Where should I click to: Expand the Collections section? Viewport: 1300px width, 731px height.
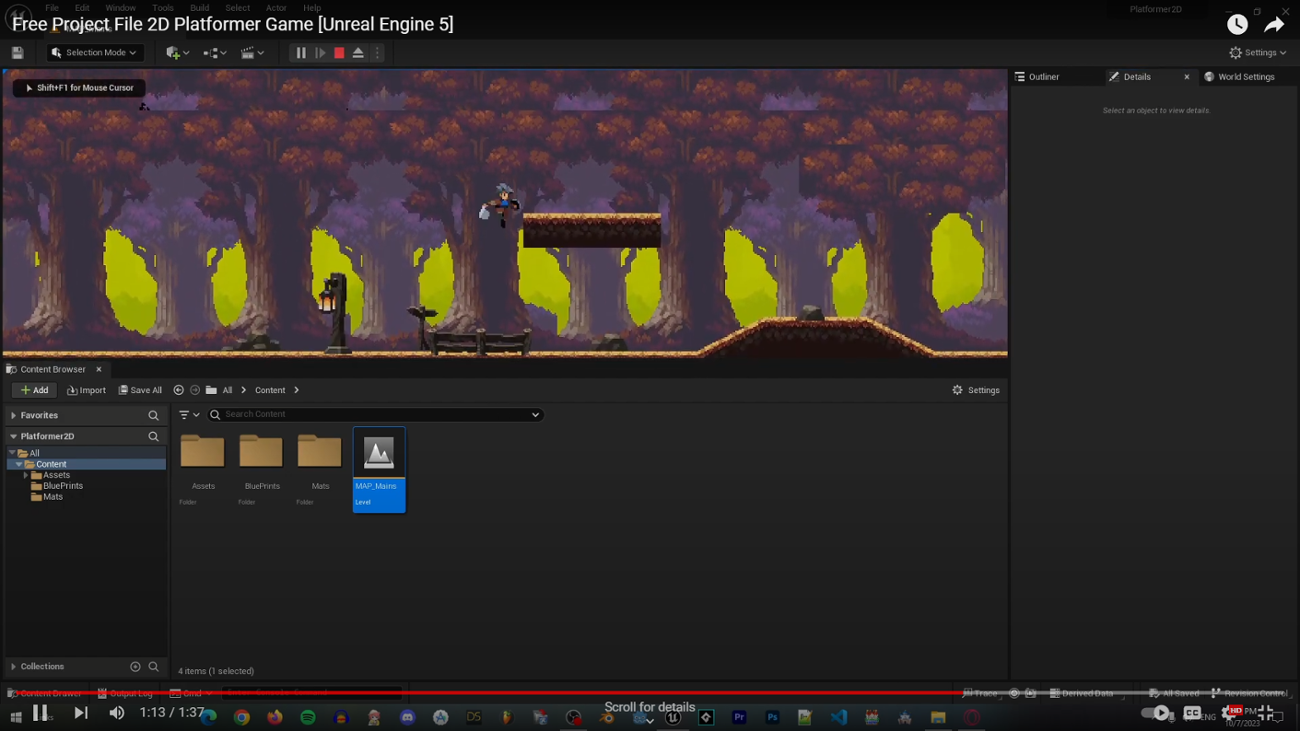tap(13, 667)
